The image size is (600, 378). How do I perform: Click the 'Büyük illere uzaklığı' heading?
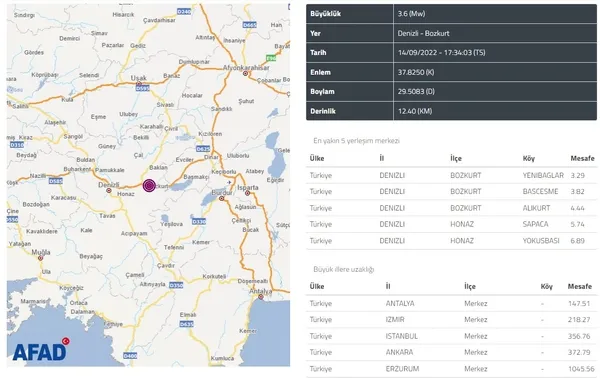[x=343, y=269]
